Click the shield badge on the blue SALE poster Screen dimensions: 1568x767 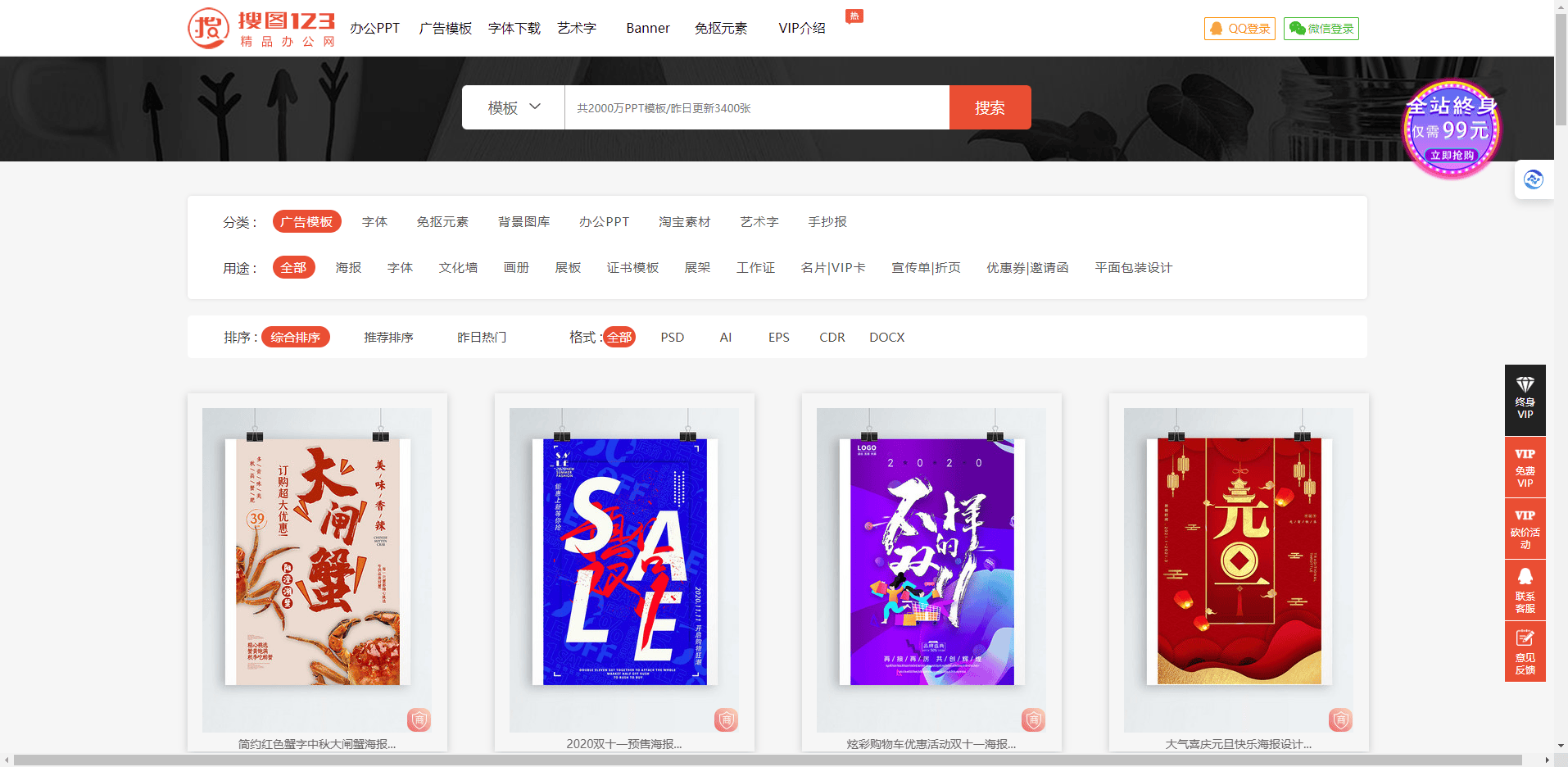[x=727, y=720]
